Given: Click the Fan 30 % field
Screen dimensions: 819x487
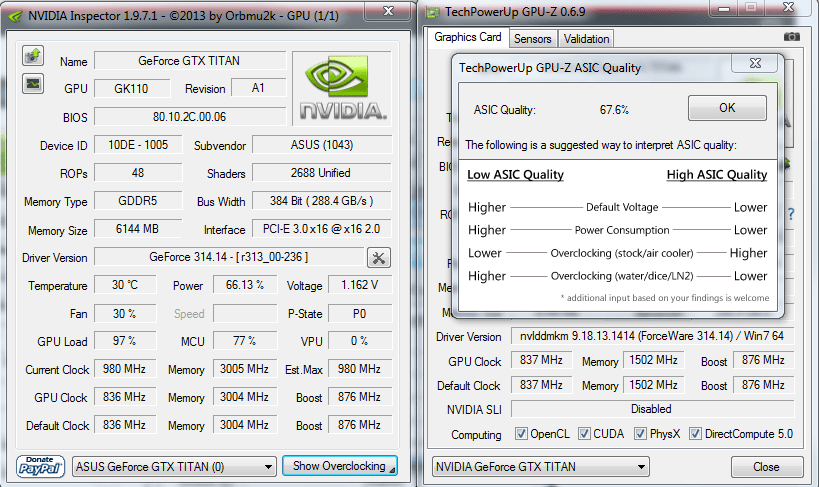Looking at the screenshot, I should coord(125,313).
